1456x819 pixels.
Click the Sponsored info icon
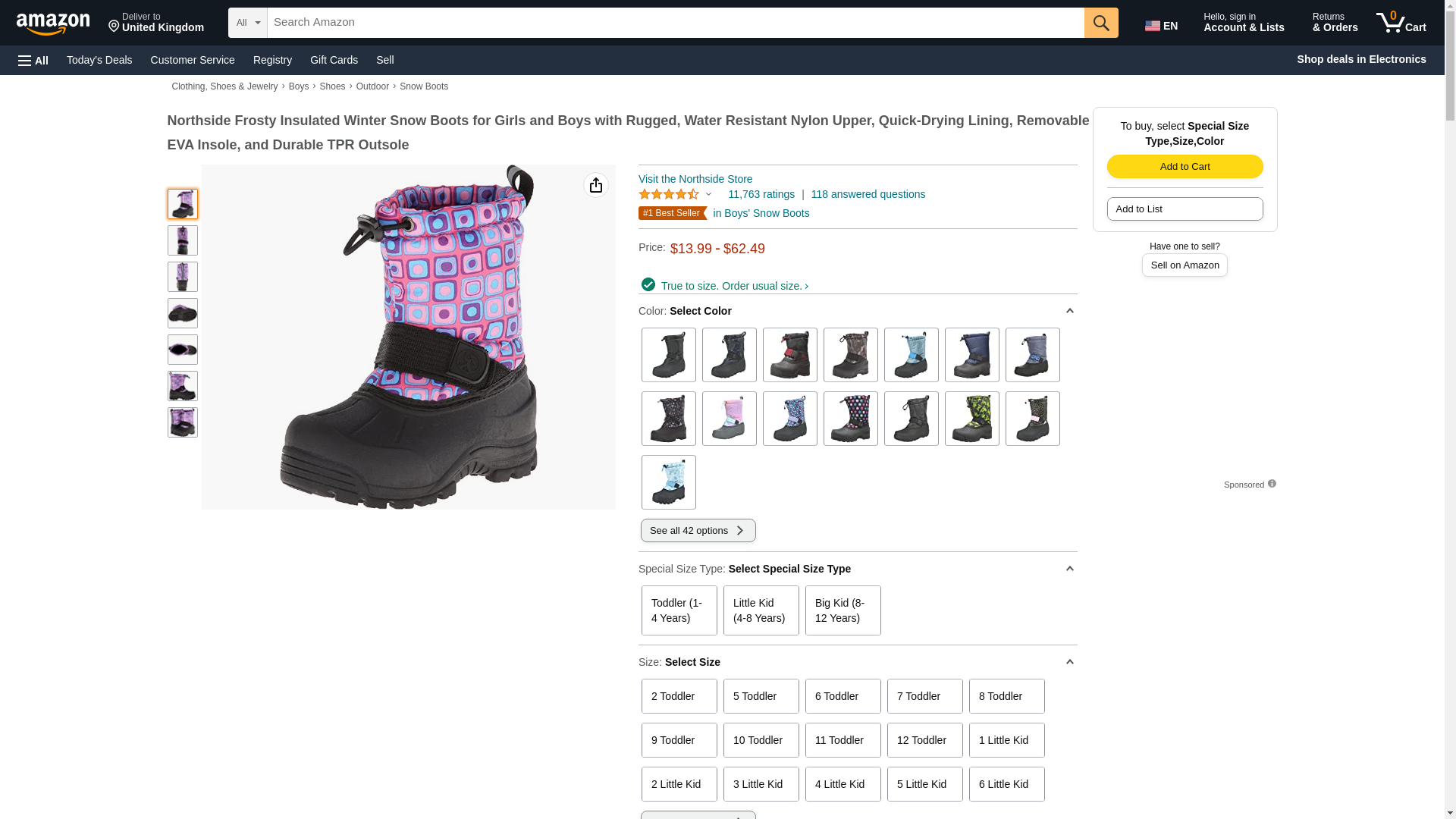click(x=1272, y=484)
